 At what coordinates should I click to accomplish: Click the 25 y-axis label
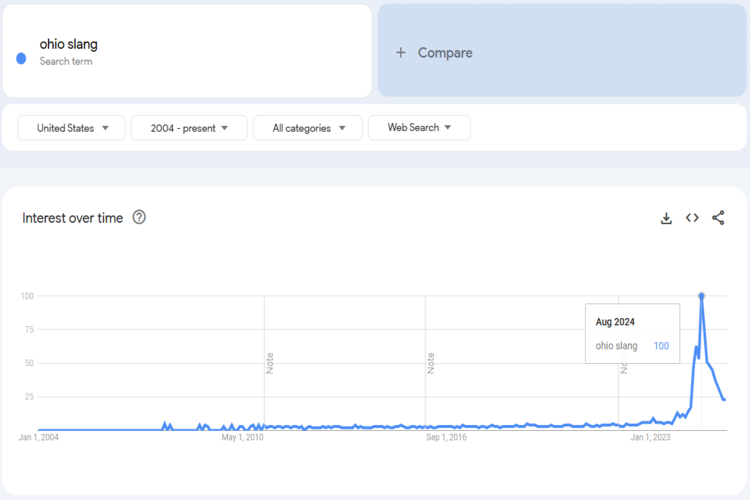29,396
